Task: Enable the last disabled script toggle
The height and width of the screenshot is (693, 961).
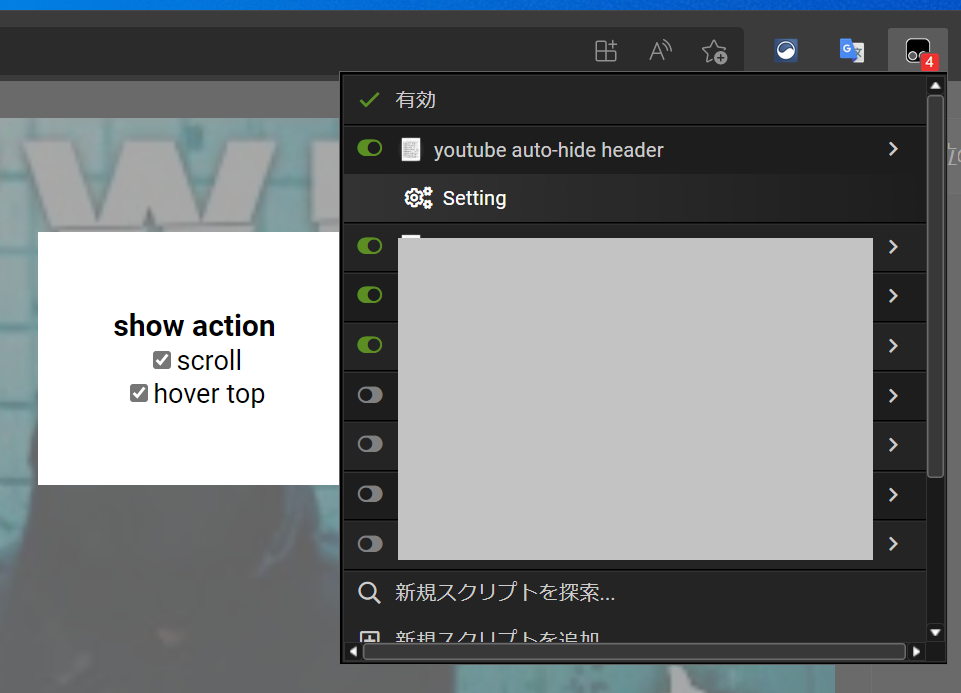Action: pos(369,543)
